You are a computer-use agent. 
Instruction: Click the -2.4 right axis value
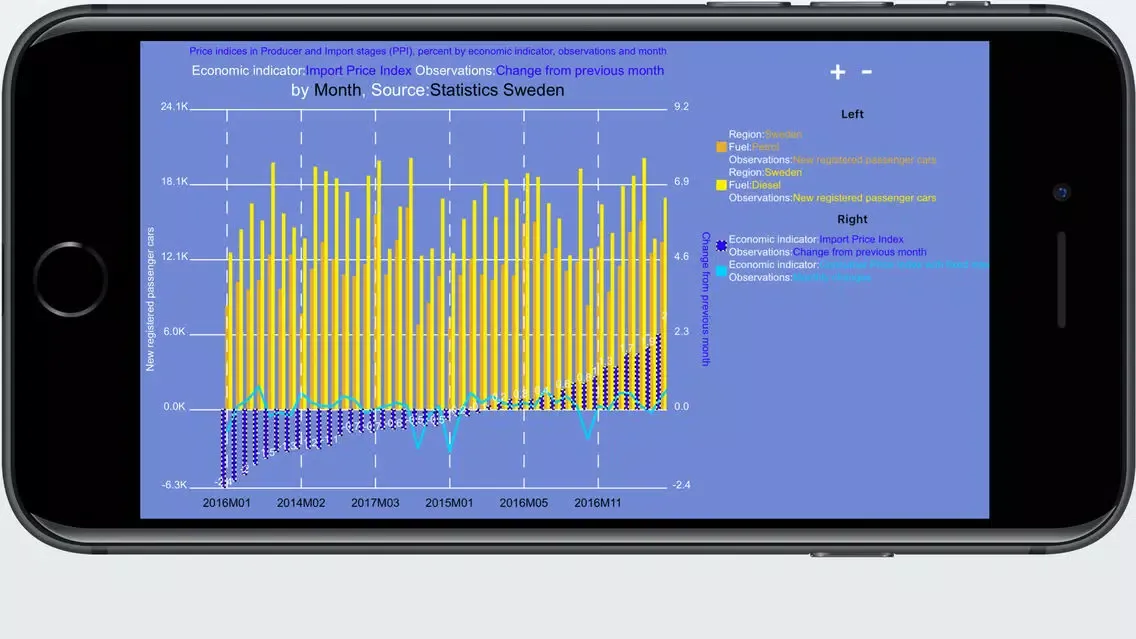tap(681, 485)
